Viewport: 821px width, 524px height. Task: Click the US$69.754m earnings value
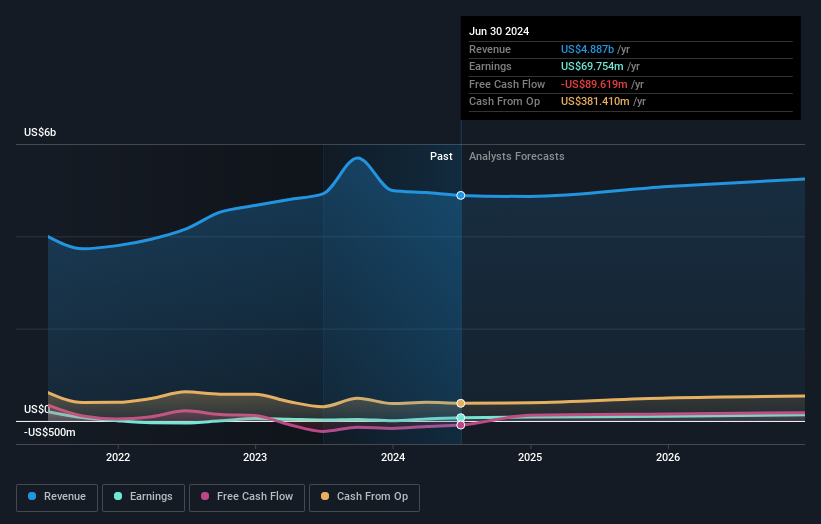pos(592,66)
